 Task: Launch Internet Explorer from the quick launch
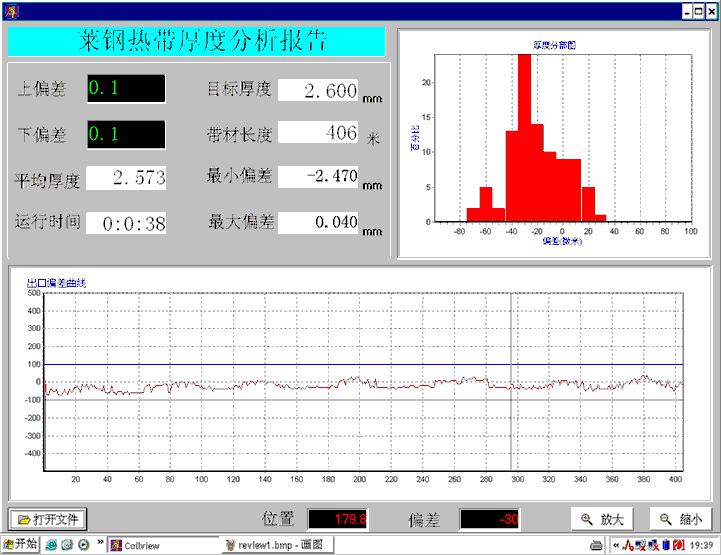tap(51, 545)
